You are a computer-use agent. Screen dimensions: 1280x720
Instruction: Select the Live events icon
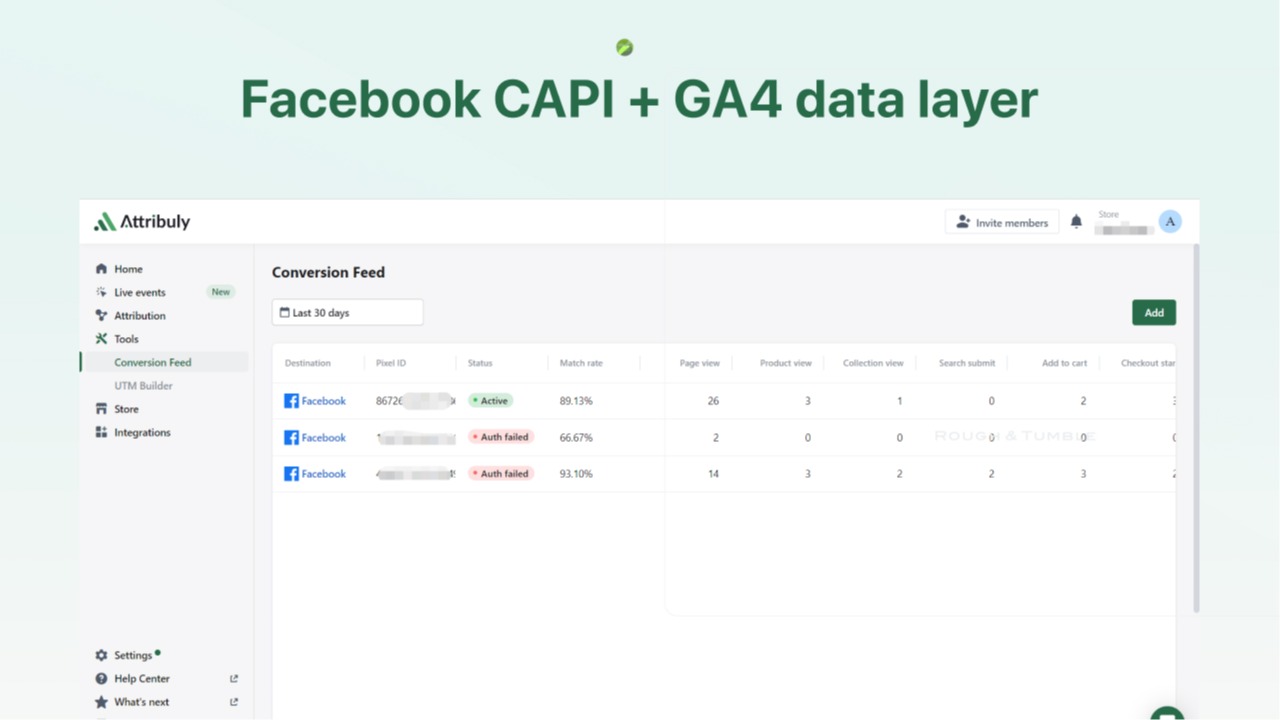(x=101, y=292)
